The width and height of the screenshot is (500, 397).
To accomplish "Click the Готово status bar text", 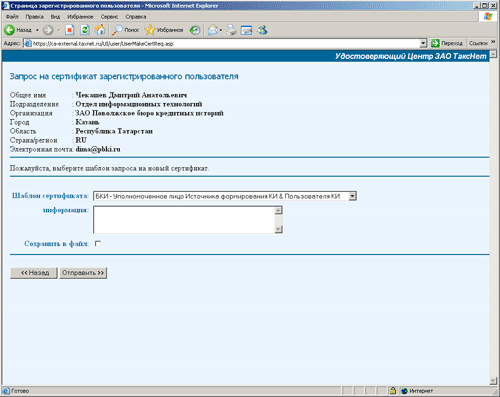I will tap(20, 391).
